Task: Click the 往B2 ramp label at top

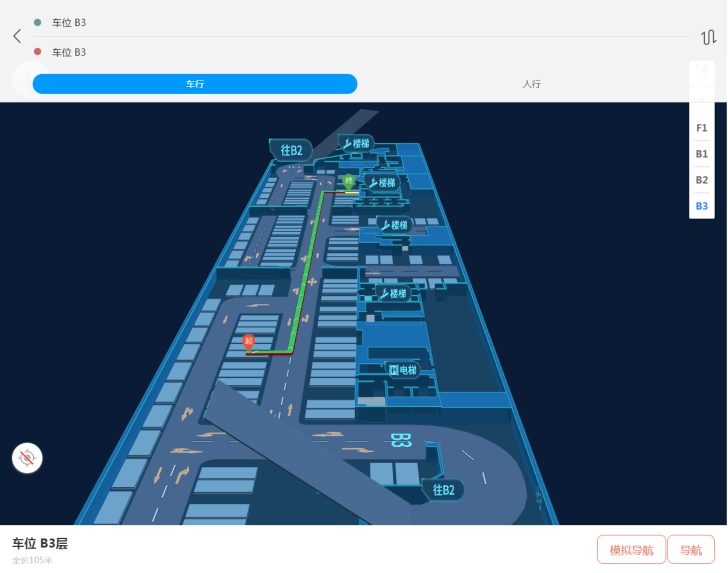Action: [x=291, y=150]
